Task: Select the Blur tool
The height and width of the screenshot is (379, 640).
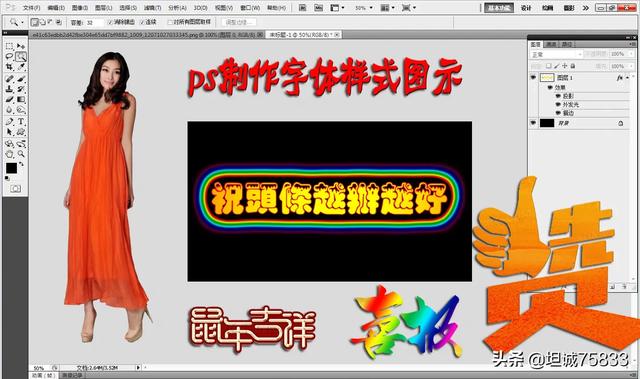Action: (x=9, y=110)
